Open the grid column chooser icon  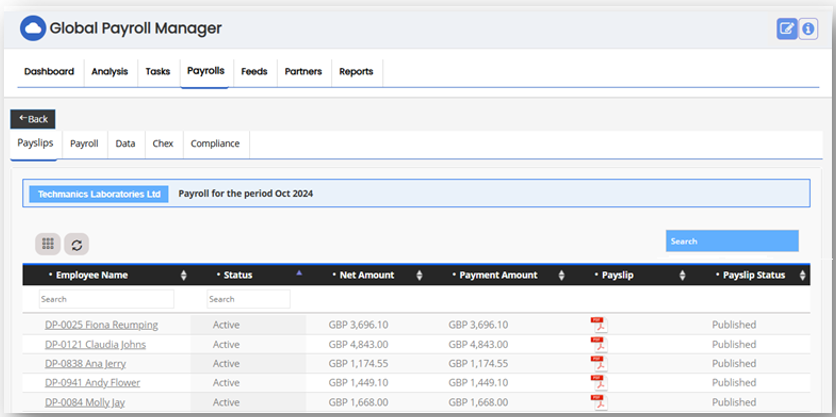click(x=48, y=244)
